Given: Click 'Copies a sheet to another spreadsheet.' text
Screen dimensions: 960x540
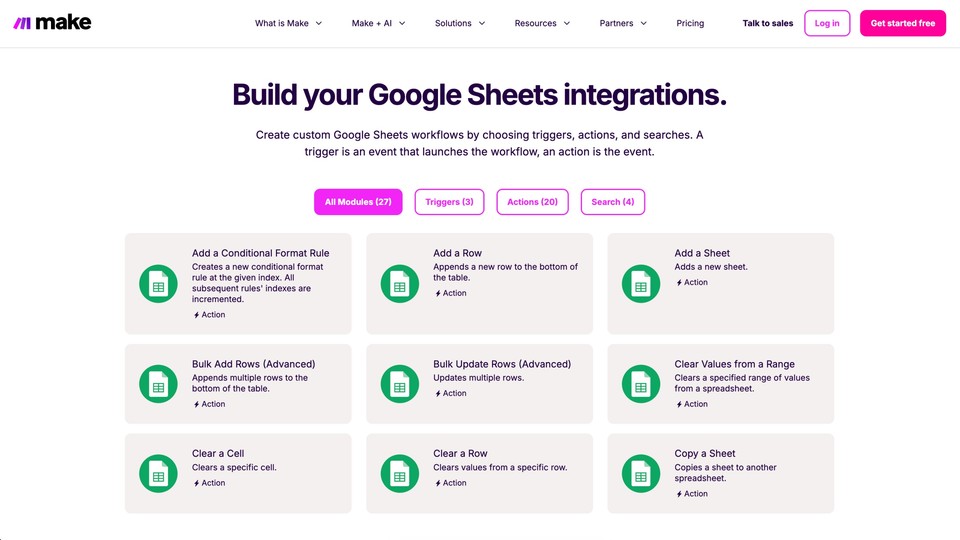Looking at the screenshot, I should pyautogui.click(x=726, y=473).
